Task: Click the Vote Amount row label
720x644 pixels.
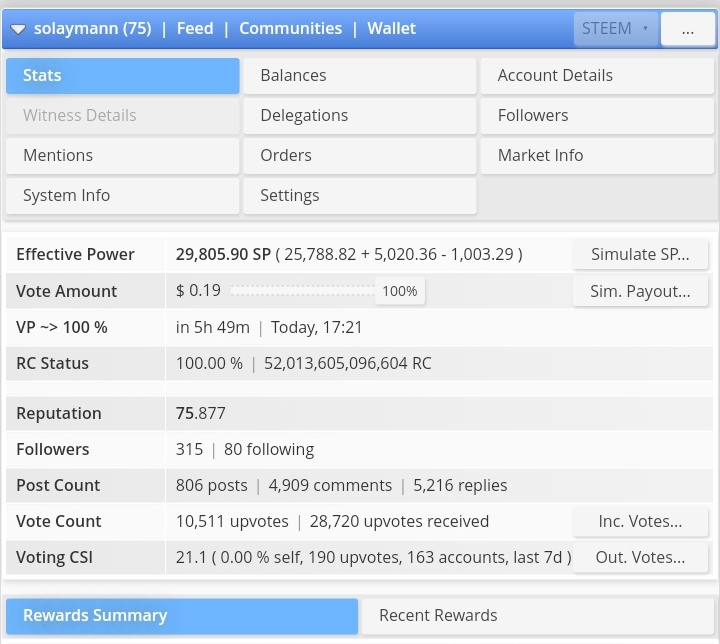Action: 67,291
